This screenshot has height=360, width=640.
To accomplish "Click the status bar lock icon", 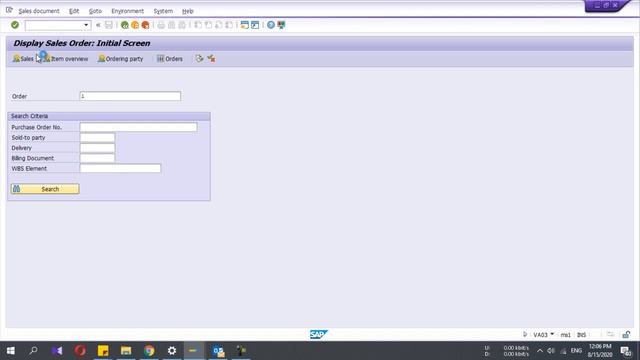I will pyautogui.click(x=626, y=335).
